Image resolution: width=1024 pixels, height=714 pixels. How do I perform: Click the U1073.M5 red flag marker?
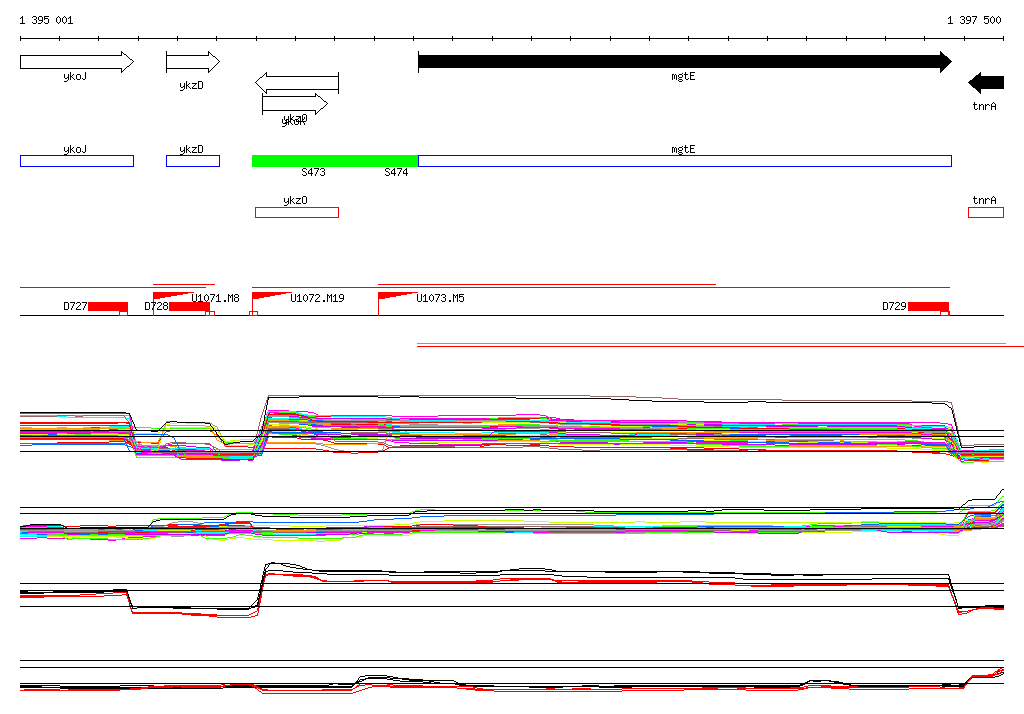pyautogui.click(x=397, y=297)
